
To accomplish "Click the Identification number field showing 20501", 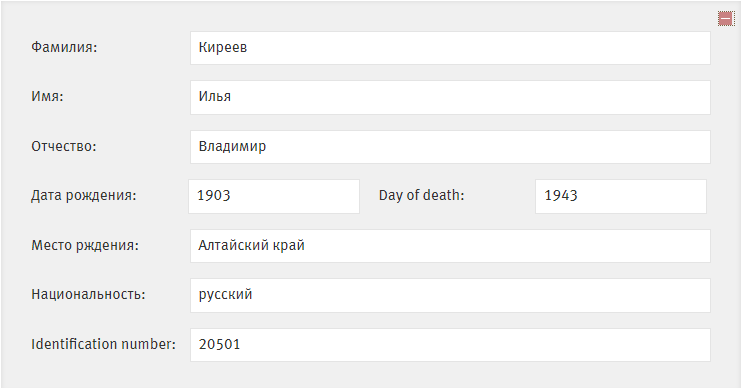I will (450, 344).
